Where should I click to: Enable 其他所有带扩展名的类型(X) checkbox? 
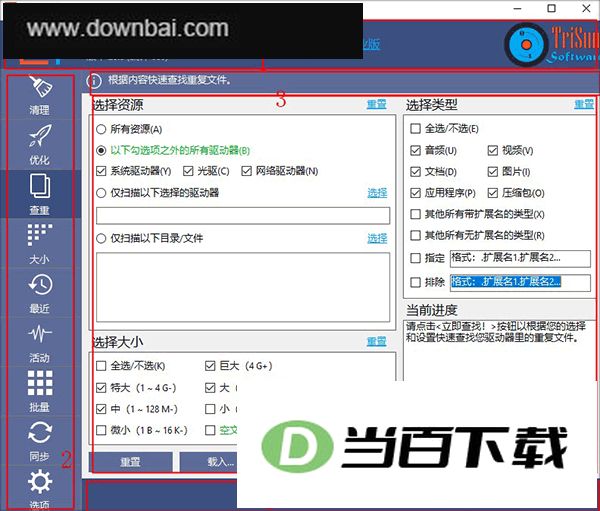pos(415,214)
